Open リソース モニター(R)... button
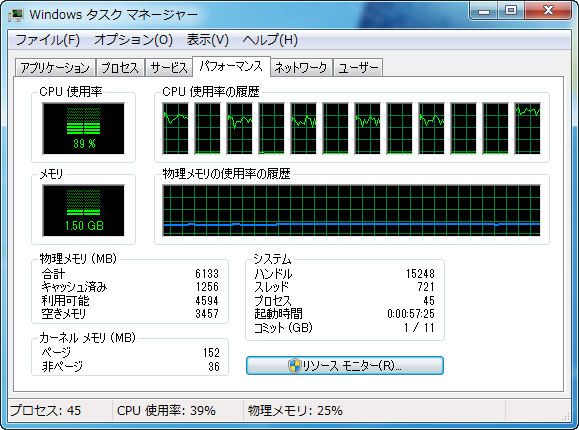The height and width of the screenshot is (430, 579). tap(345, 366)
